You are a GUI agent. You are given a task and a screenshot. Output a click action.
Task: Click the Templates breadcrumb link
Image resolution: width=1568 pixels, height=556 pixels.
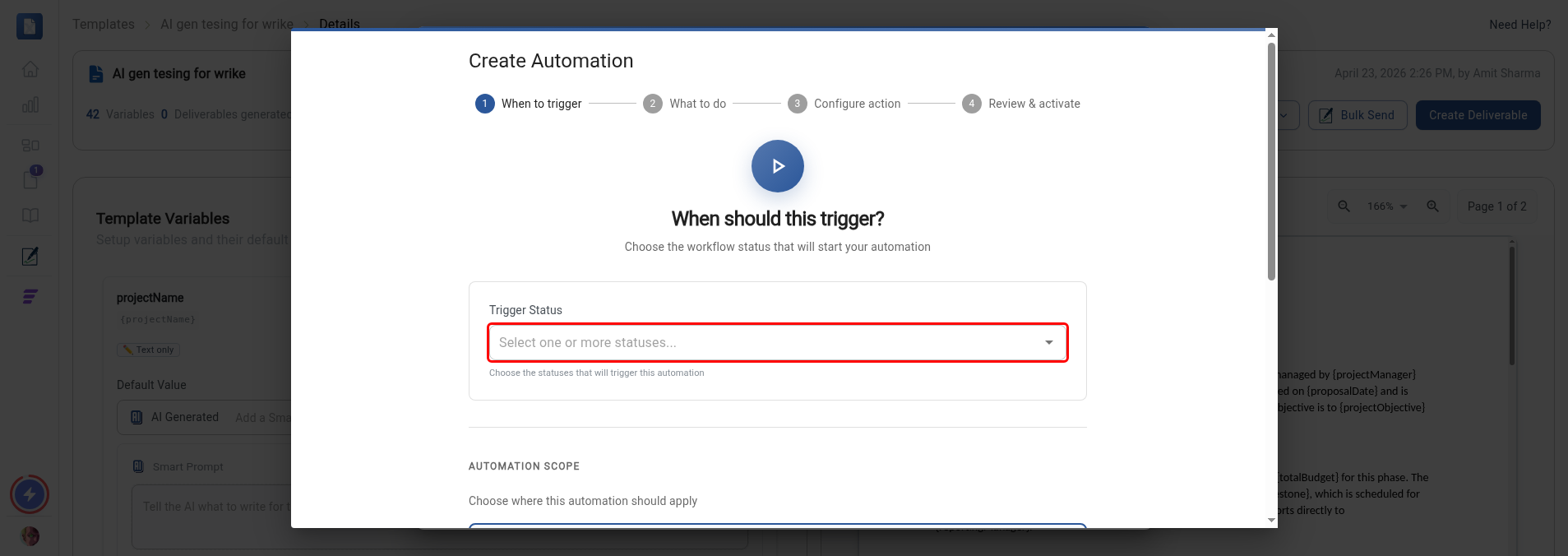[x=104, y=24]
